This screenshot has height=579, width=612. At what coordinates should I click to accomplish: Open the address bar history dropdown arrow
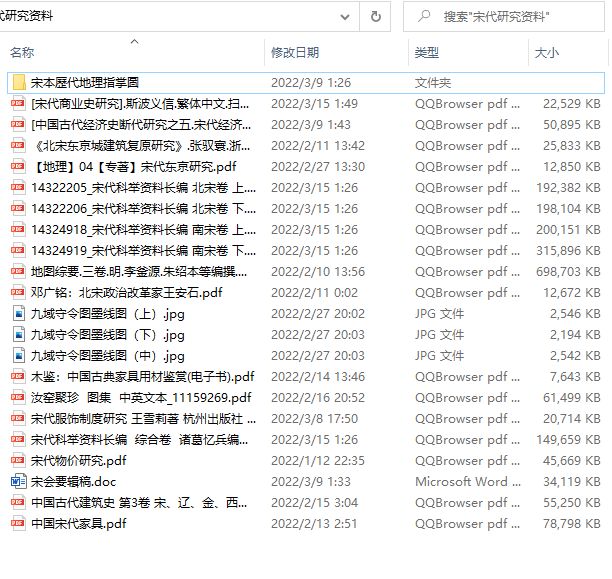(345, 17)
